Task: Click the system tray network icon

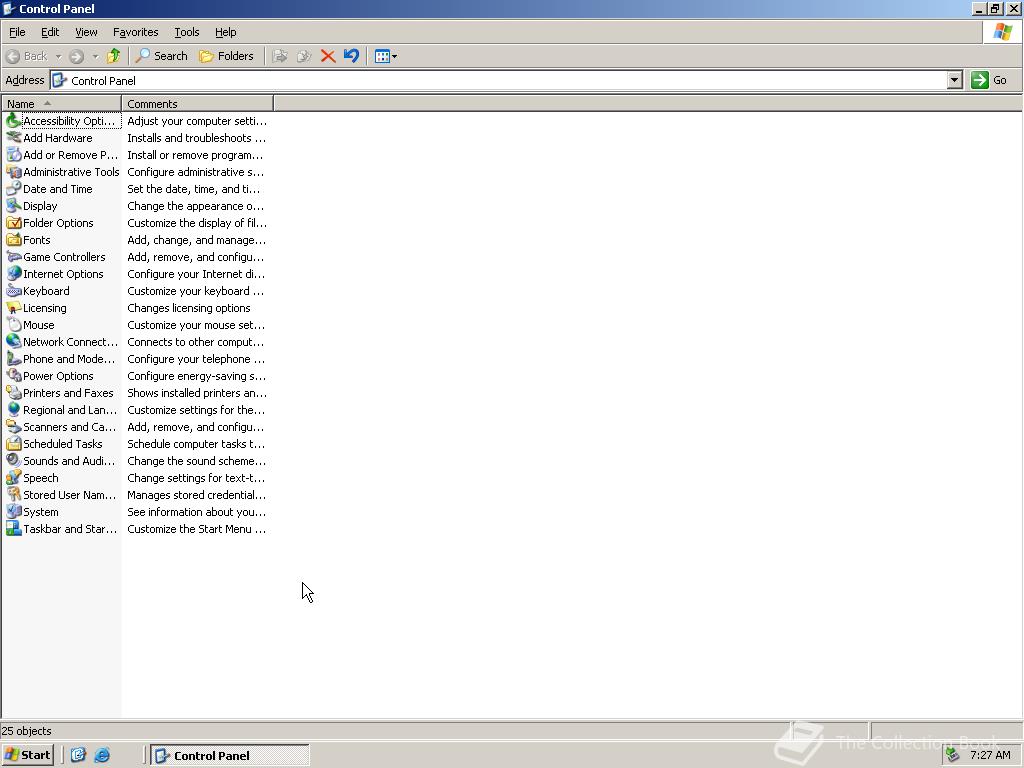Action: point(953,755)
